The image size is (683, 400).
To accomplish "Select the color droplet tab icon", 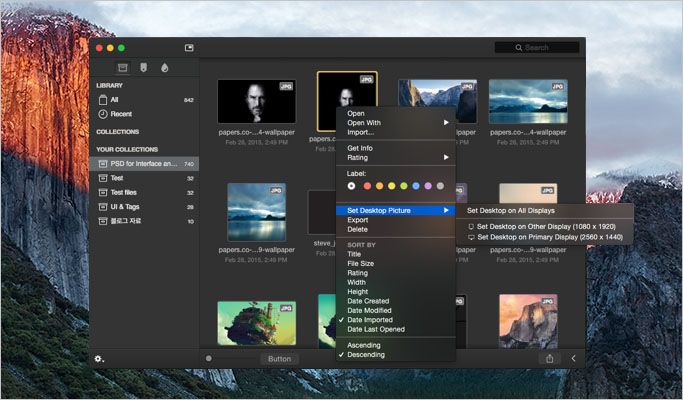I will point(165,68).
